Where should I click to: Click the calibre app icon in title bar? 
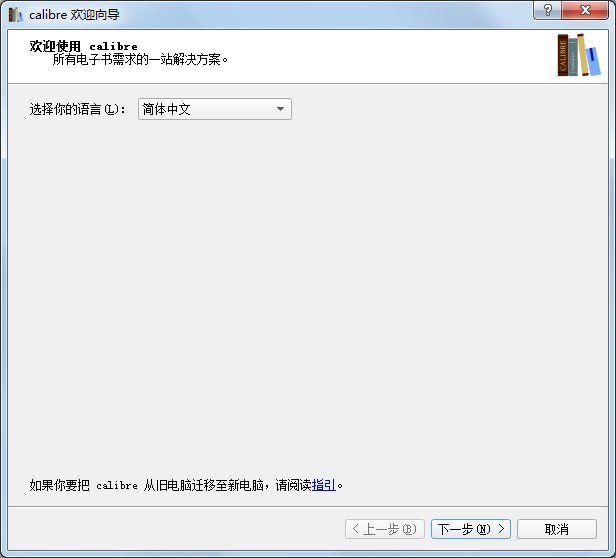coord(15,15)
